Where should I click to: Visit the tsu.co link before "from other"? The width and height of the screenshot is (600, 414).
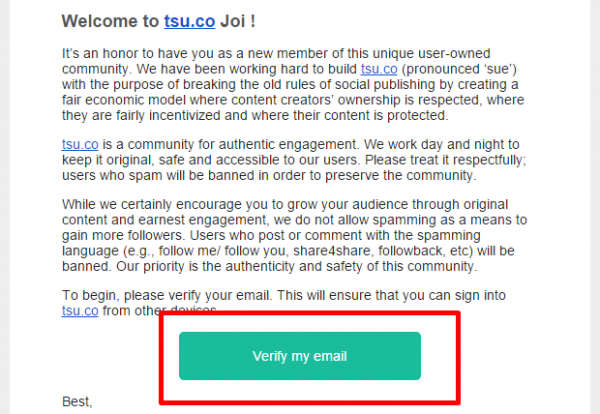click(x=80, y=311)
